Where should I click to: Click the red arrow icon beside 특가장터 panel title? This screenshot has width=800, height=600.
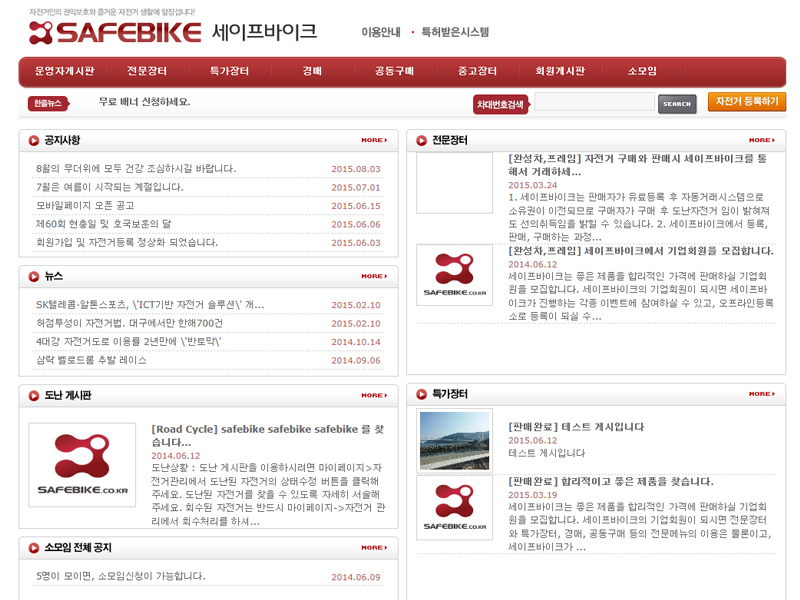[421, 394]
